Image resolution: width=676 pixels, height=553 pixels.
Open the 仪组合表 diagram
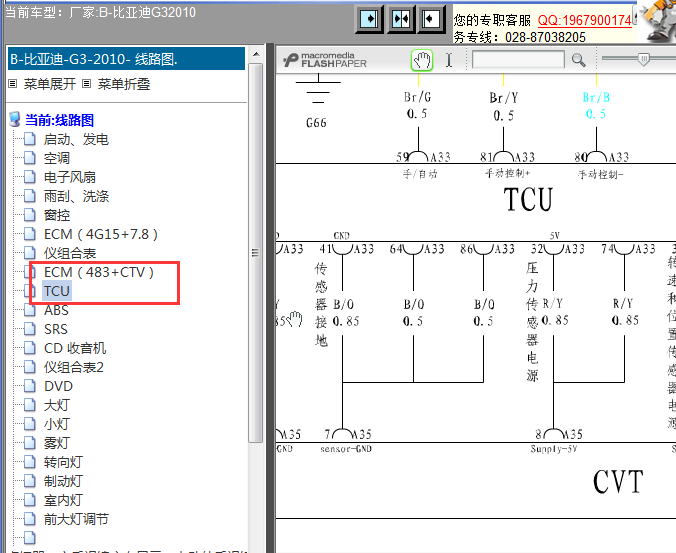[x=69, y=253]
